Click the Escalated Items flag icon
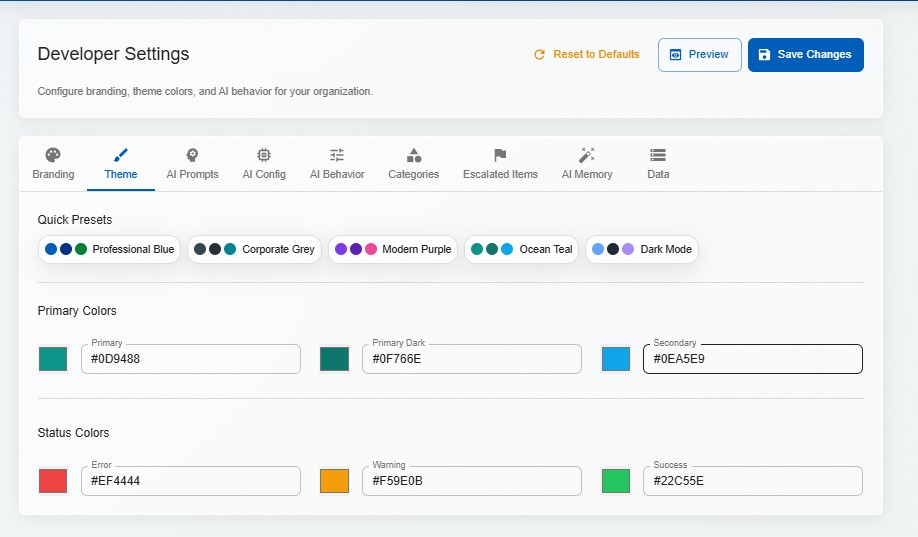This screenshot has height=537, width=918. (500, 155)
